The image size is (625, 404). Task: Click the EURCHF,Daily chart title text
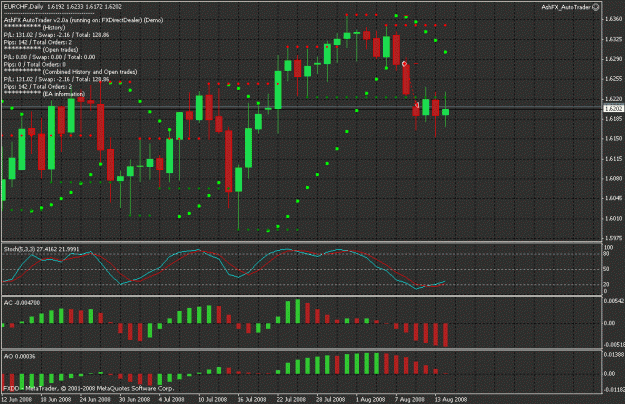click(24, 7)
